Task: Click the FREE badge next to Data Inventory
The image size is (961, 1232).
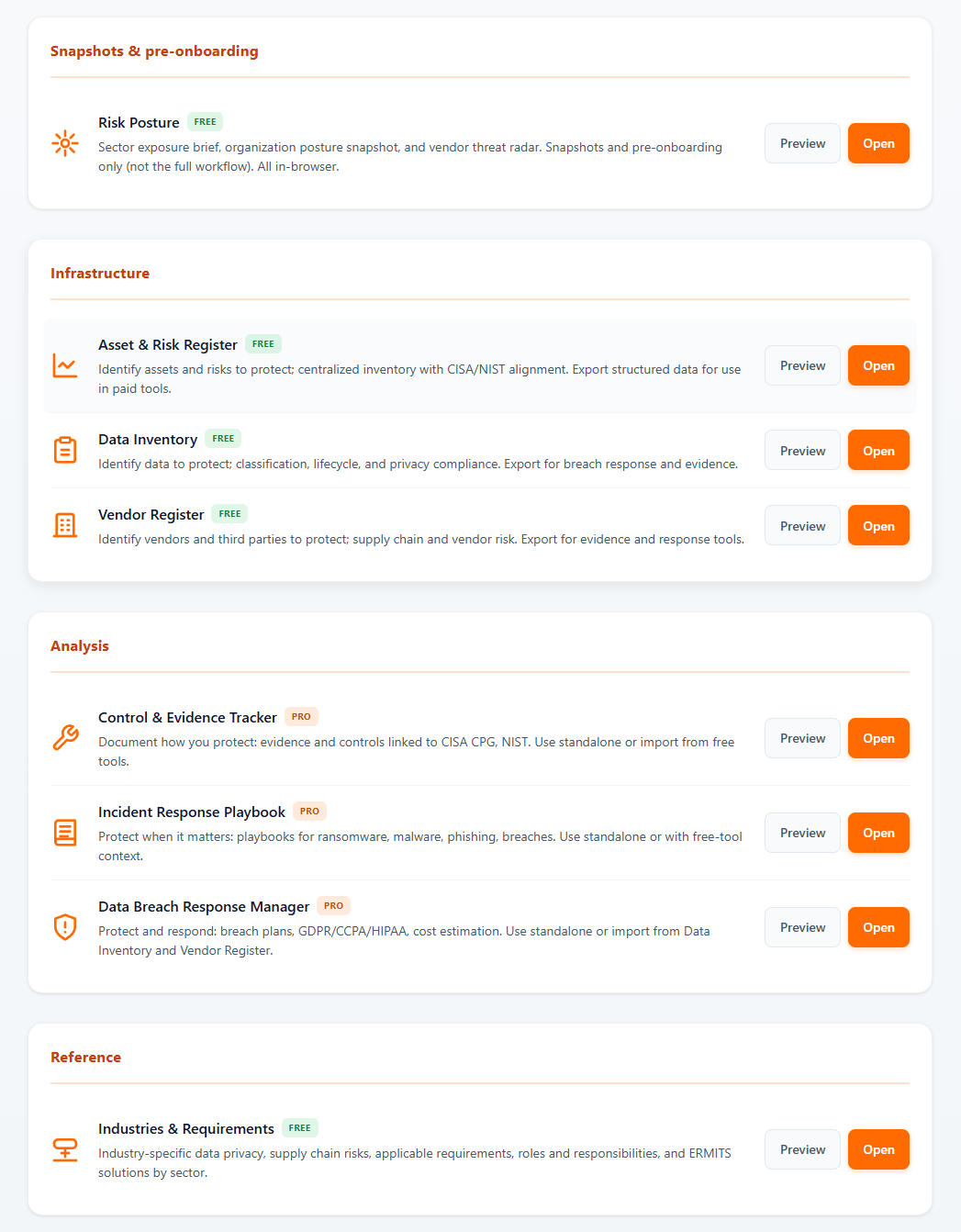Action: coord(222,438)
